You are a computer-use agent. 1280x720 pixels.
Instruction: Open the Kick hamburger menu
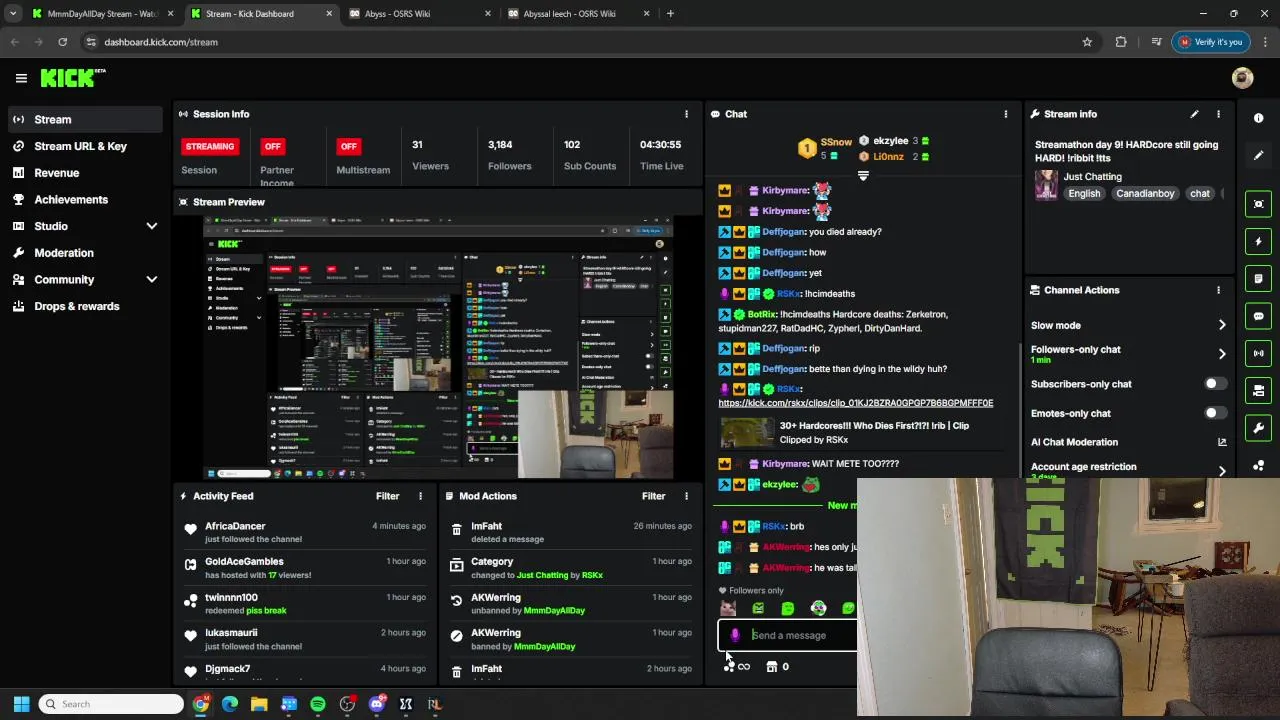pos(21,78)
